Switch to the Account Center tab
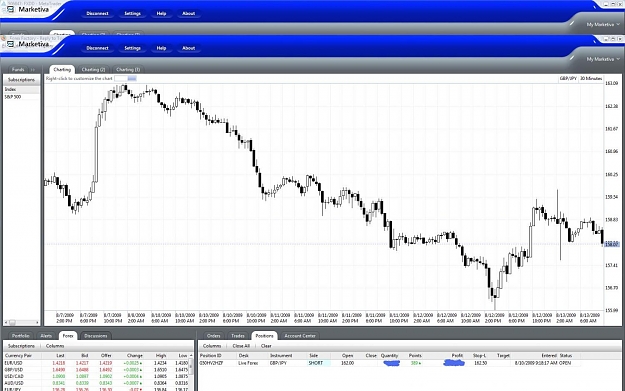The image size is (625, 391). coord(300,336)
